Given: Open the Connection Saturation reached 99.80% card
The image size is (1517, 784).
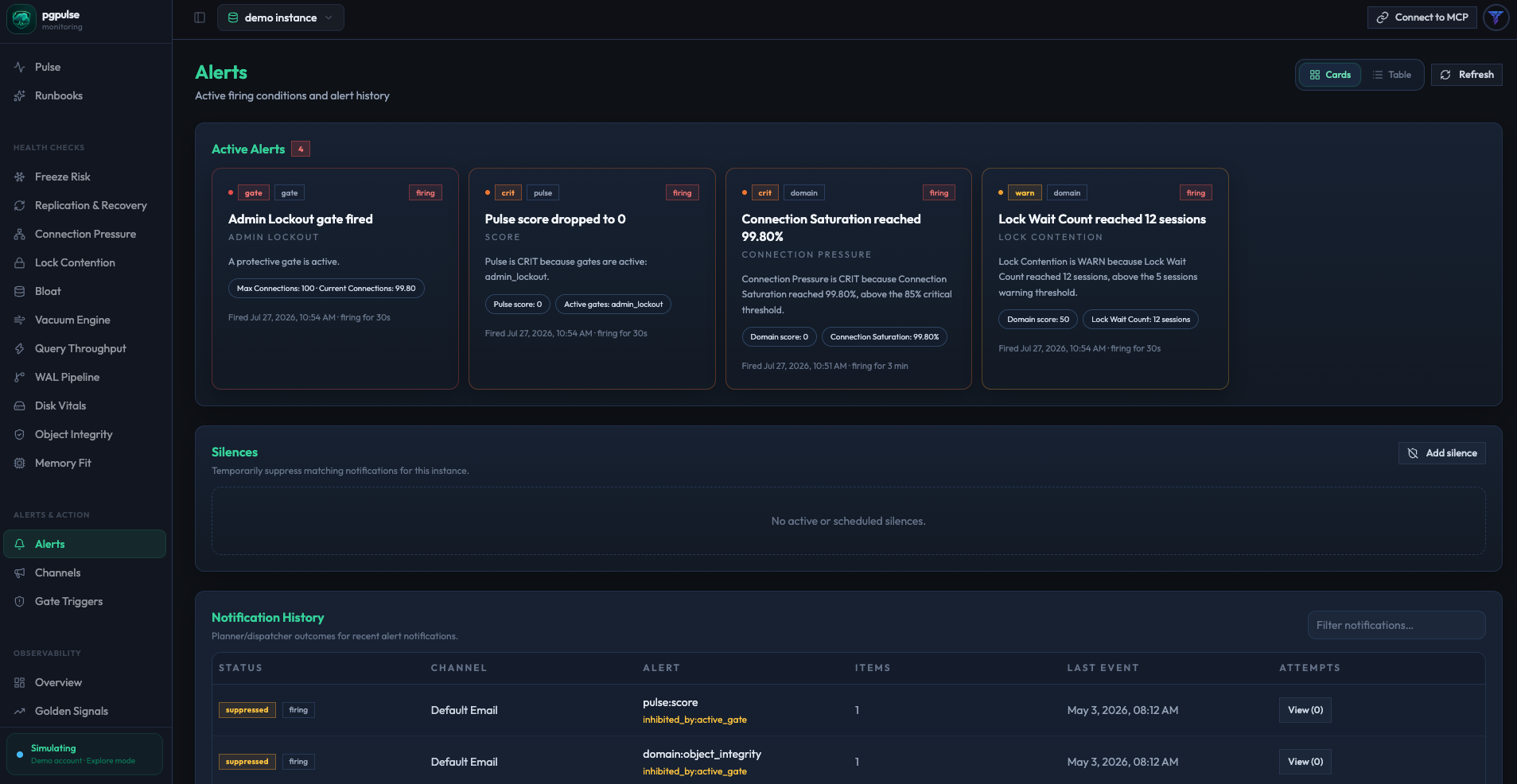Looking at the screenshot, I should [x=849, y=278].
